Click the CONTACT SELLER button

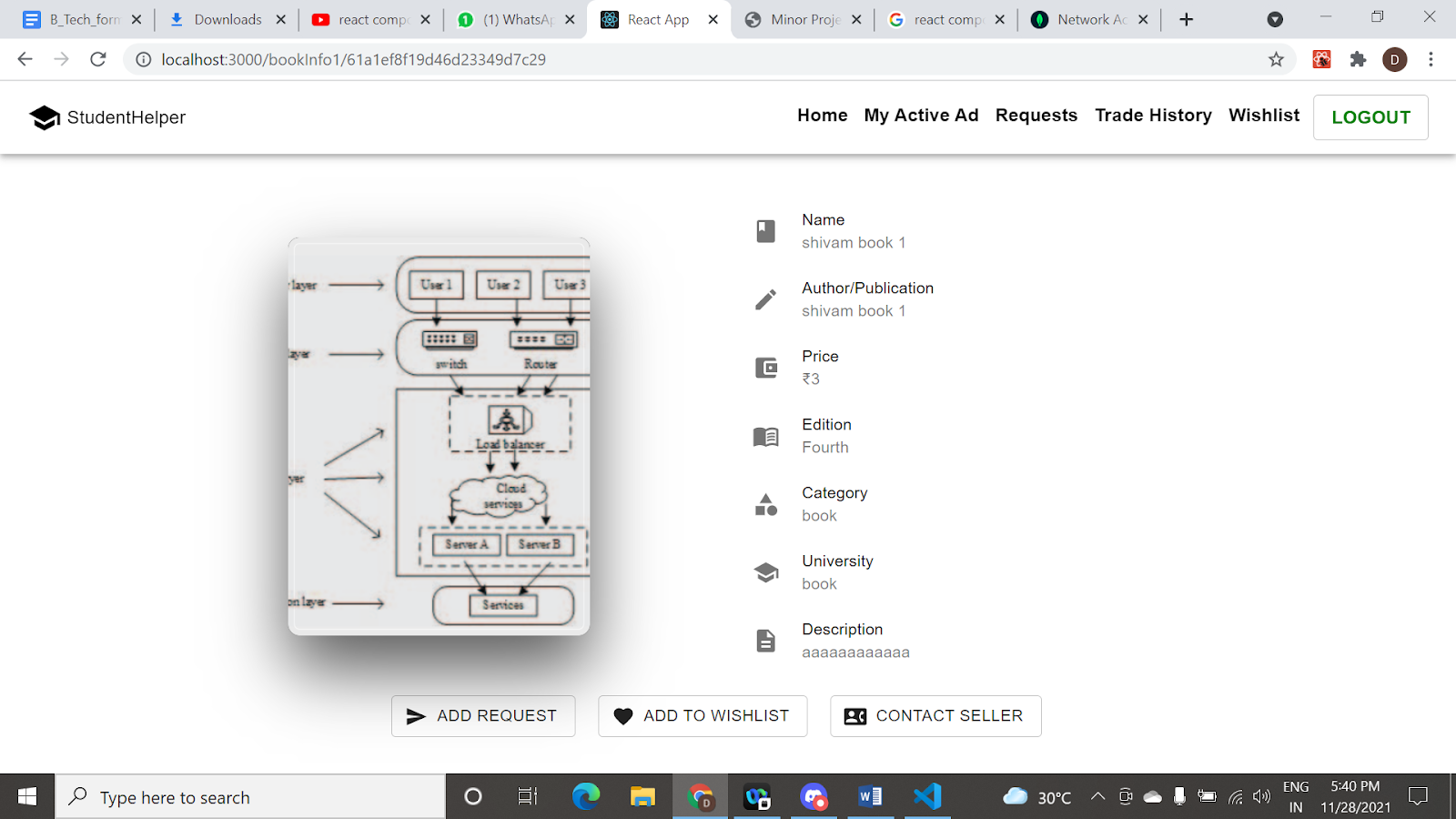click(x=935, y=716)
